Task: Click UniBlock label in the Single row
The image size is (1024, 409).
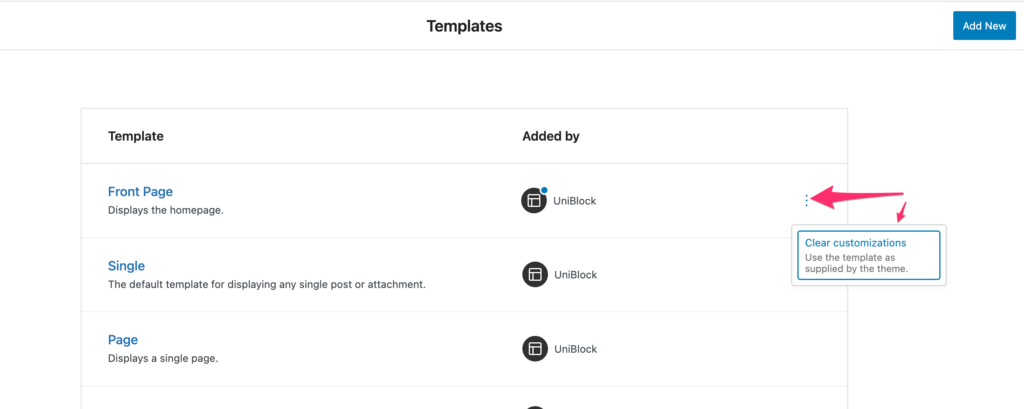Action: click(575, 274)
